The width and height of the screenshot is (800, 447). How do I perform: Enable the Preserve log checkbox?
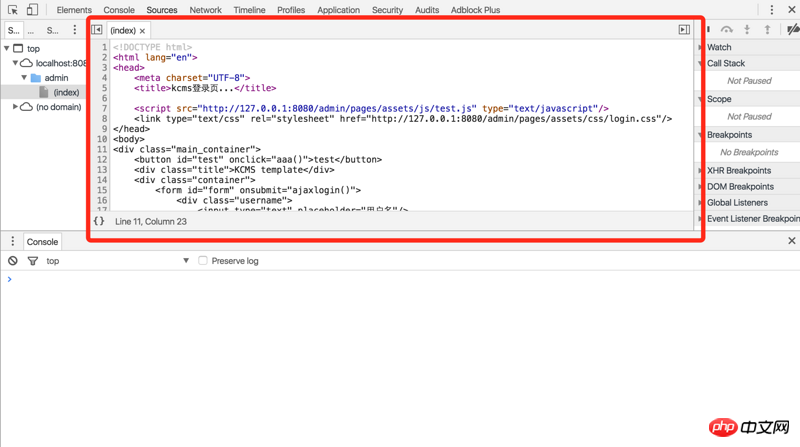pyautogui.click(x=203, y=260)
